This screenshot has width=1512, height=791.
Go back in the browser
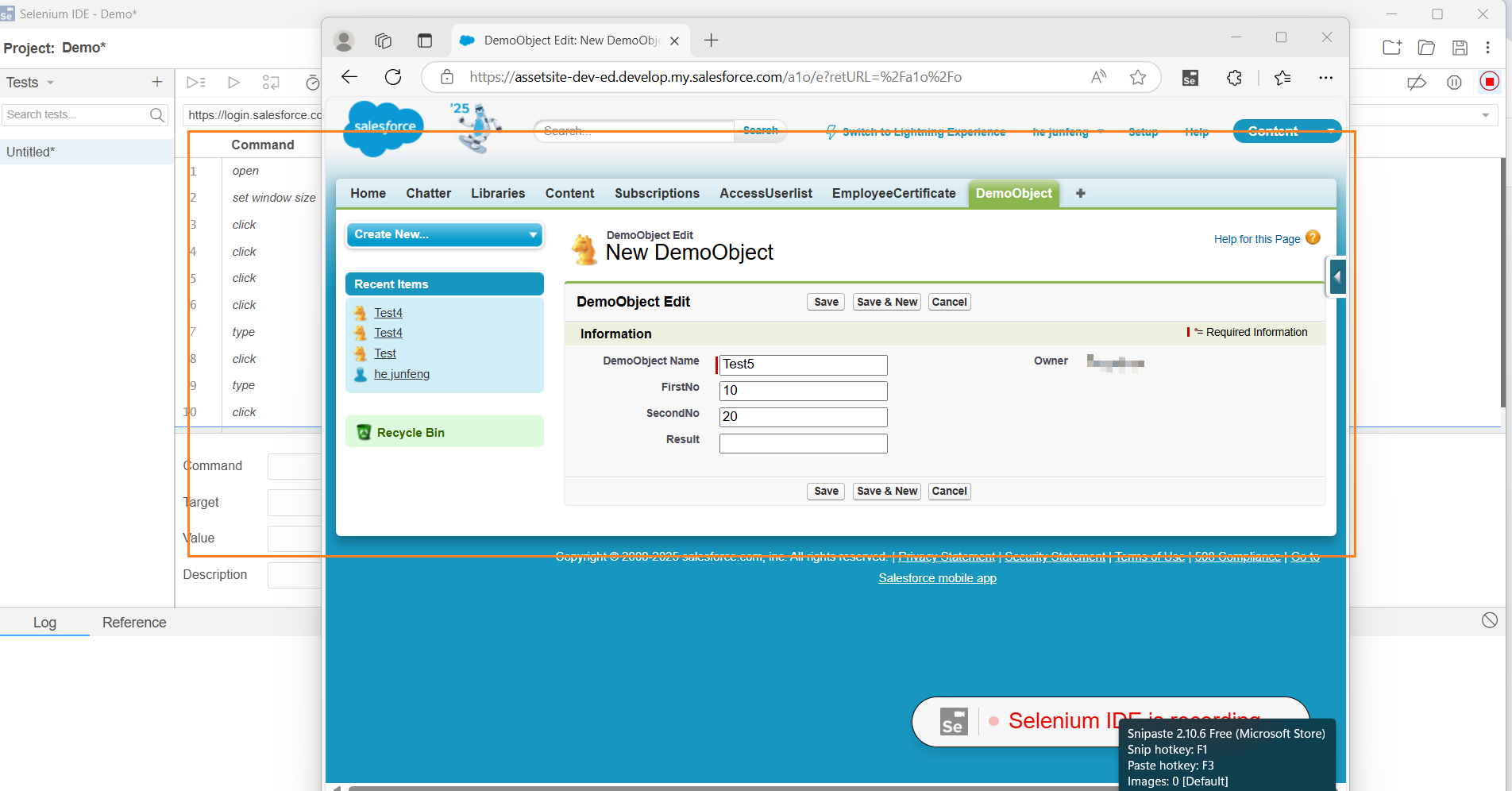[x=349, y=77]
